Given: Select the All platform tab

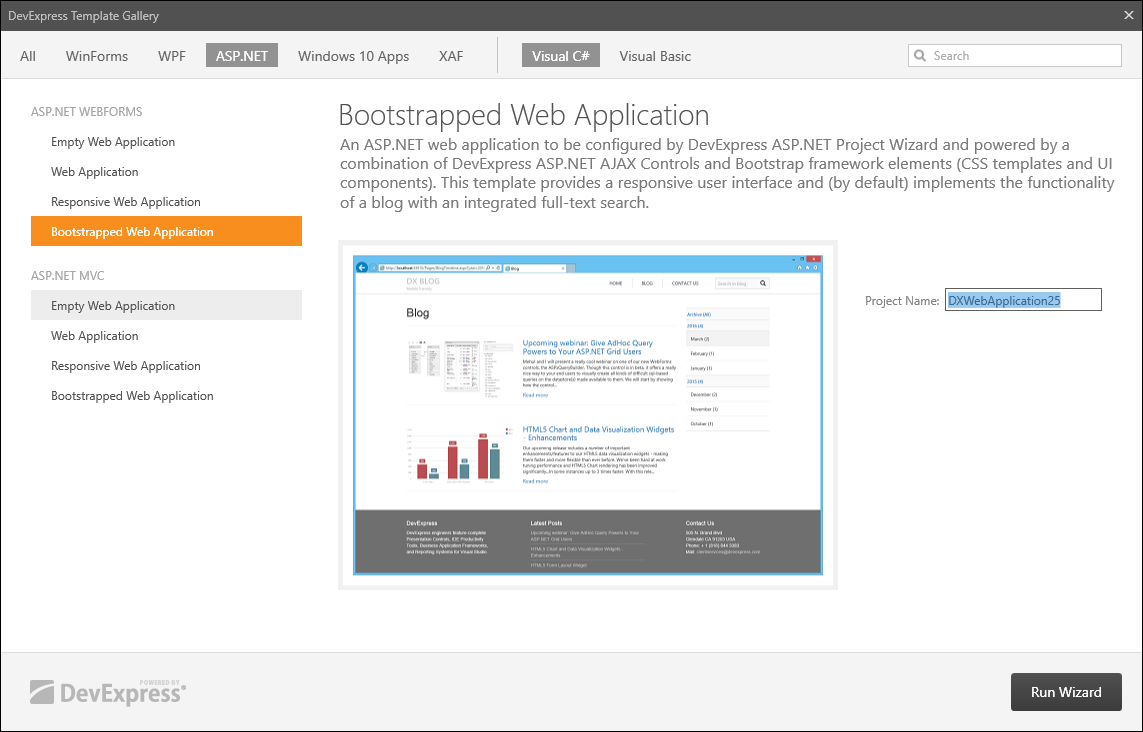Looking at the screenshot, I should [x=28, y=56].
